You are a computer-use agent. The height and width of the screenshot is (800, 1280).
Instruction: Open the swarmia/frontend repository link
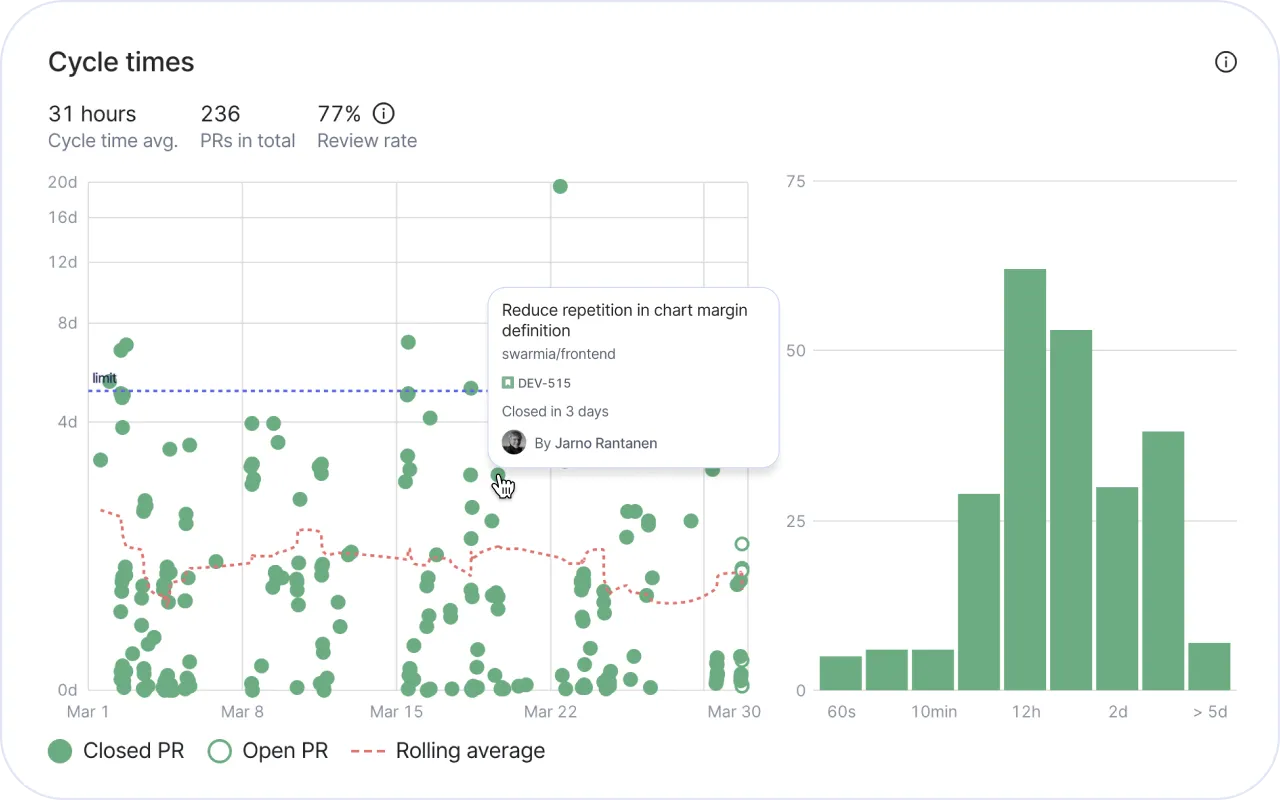559,354
